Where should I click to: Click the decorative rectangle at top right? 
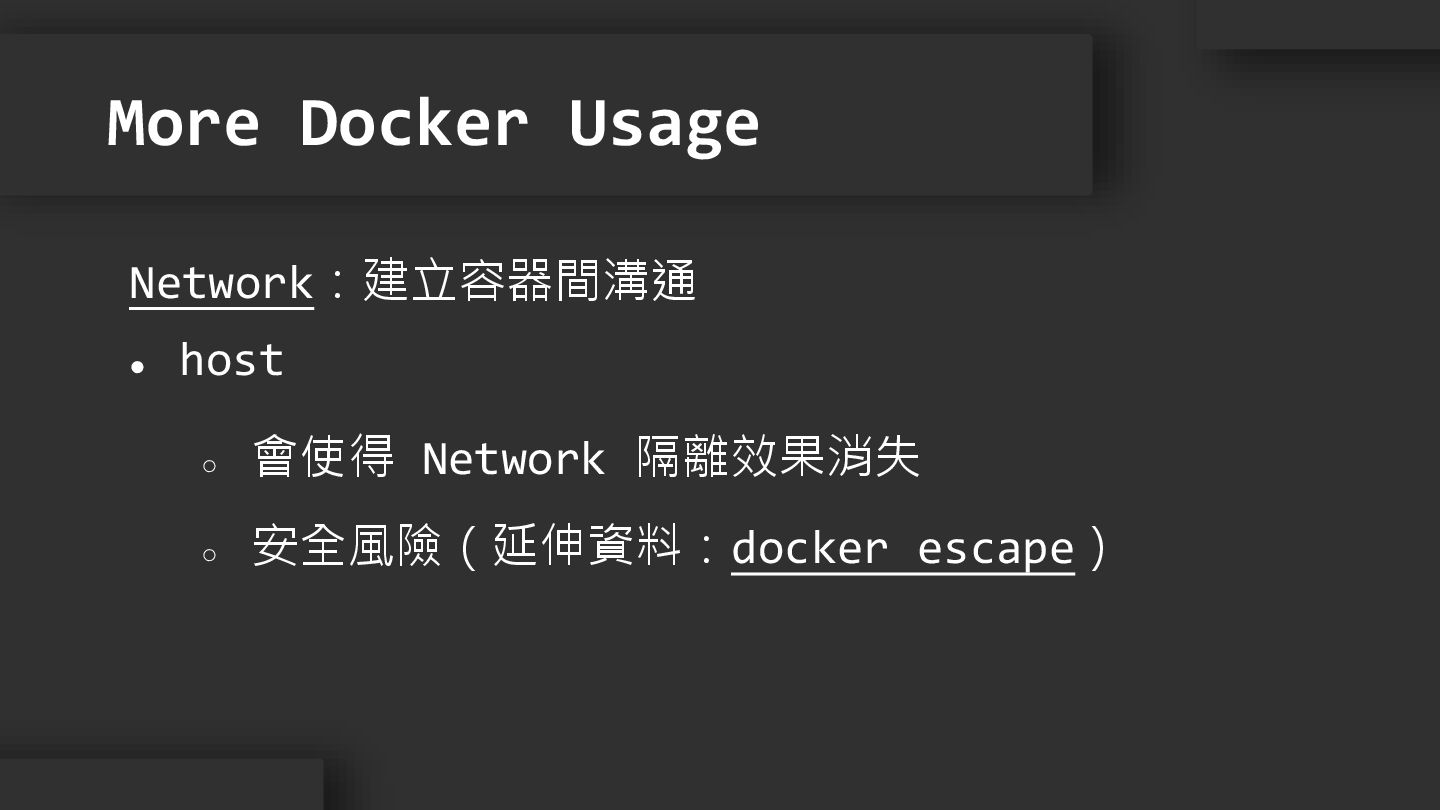click(1318, 23)
